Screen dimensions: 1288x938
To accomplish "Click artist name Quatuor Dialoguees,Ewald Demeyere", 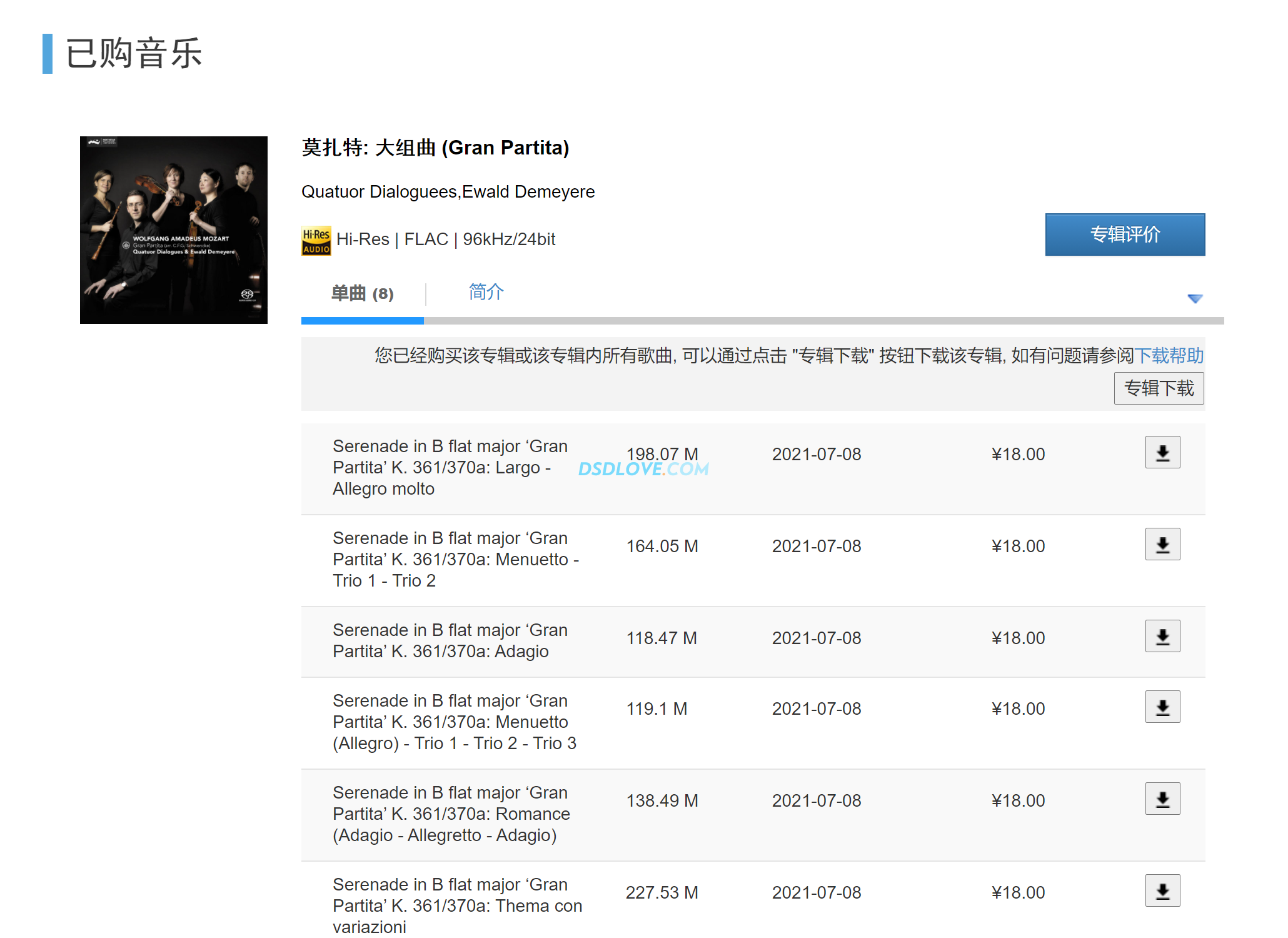I will pos(448,192).
